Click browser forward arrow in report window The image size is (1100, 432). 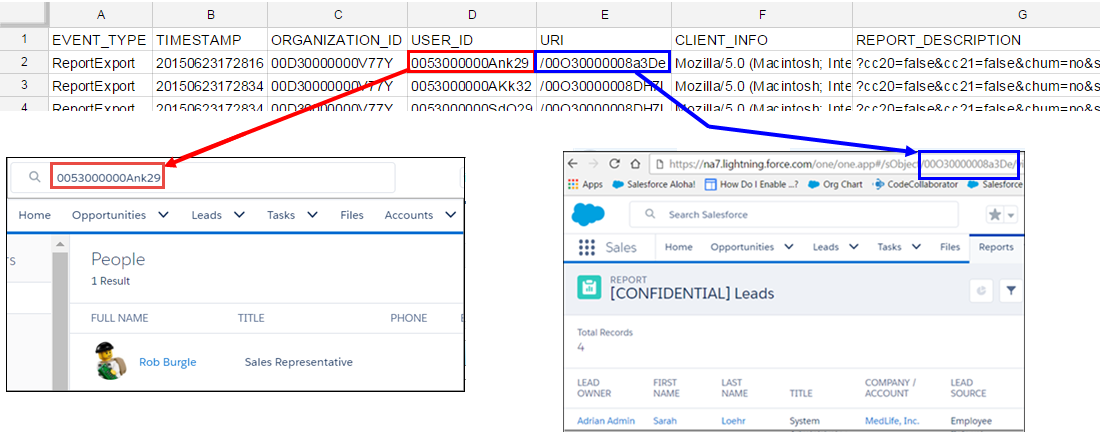[593, 163]
